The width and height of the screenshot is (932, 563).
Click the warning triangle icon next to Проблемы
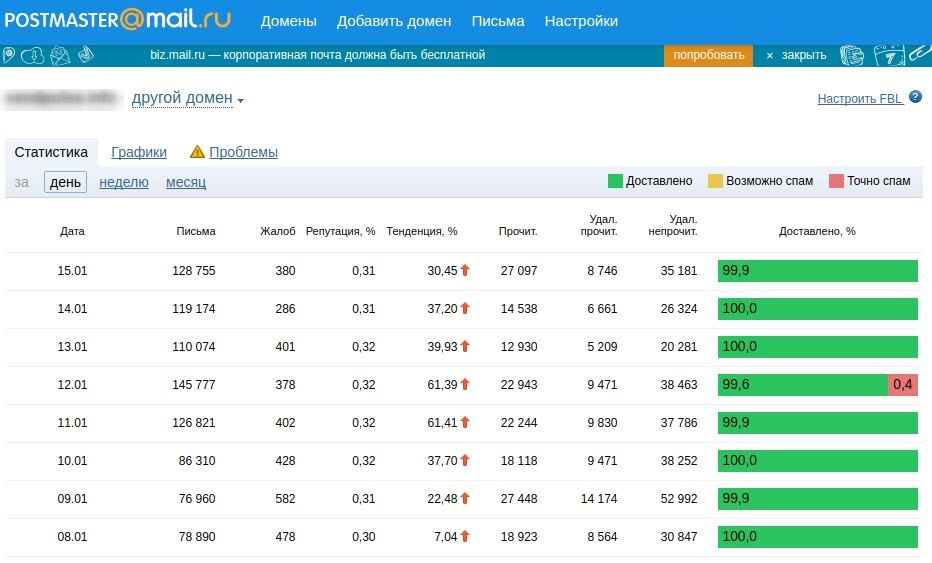tap(197, 152)
